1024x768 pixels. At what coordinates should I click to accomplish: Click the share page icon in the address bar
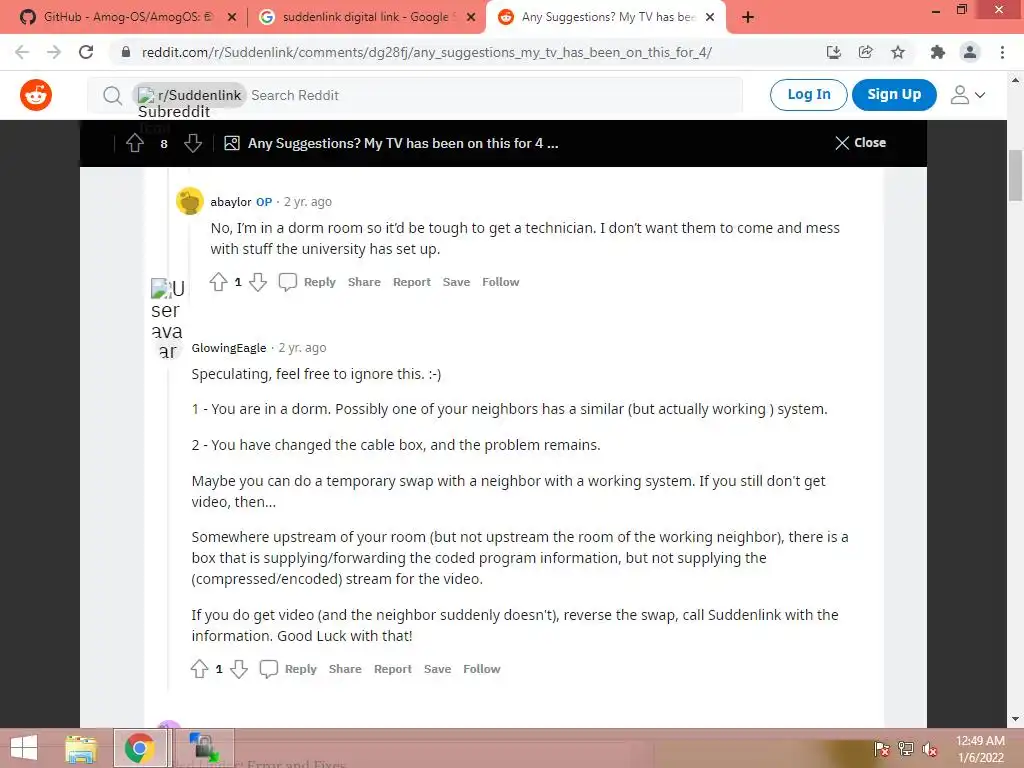pyautogui.click(x=866, y=52)
